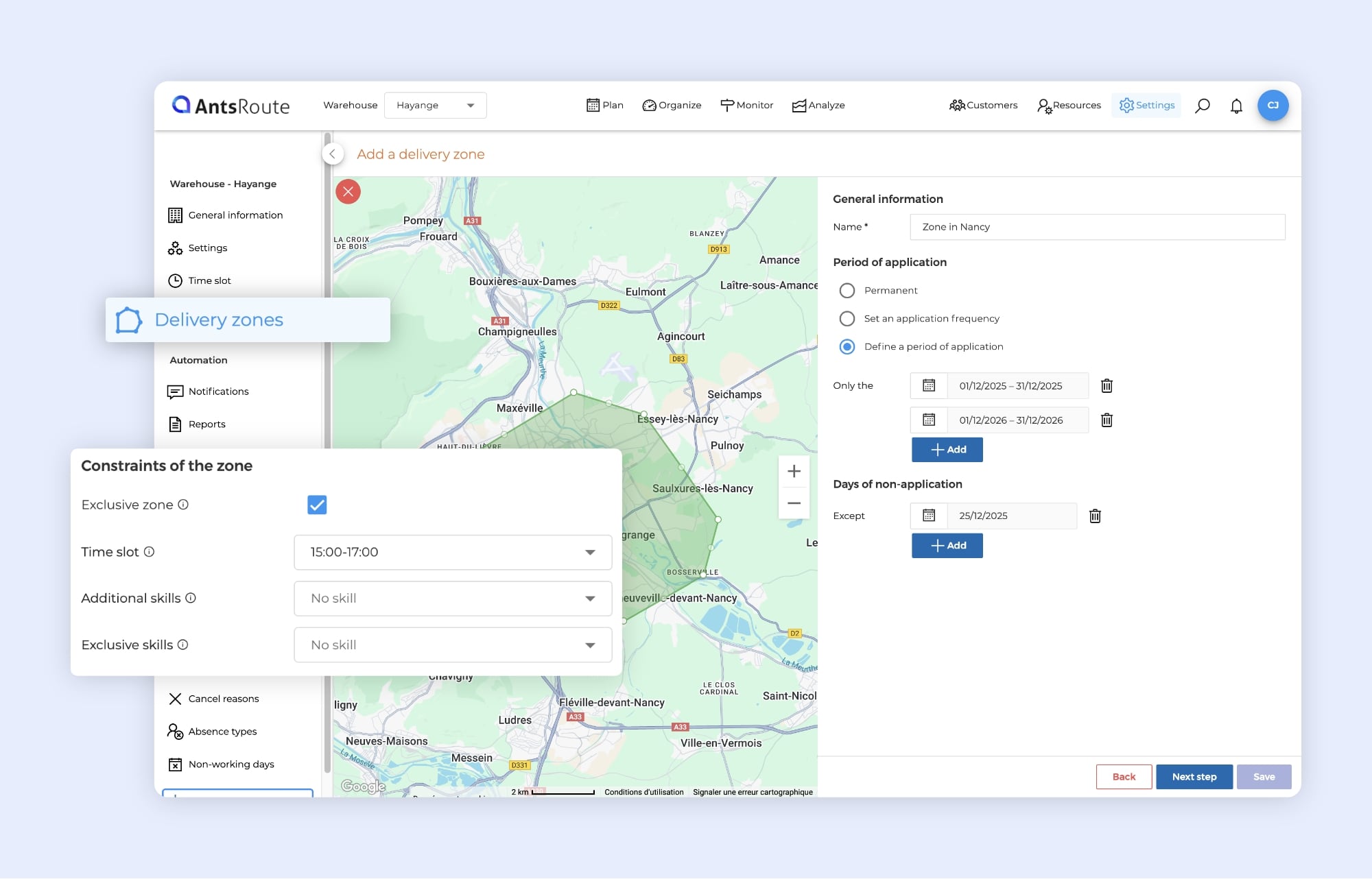
Task: Open the Monitor menu
Action: click(746, 106)
